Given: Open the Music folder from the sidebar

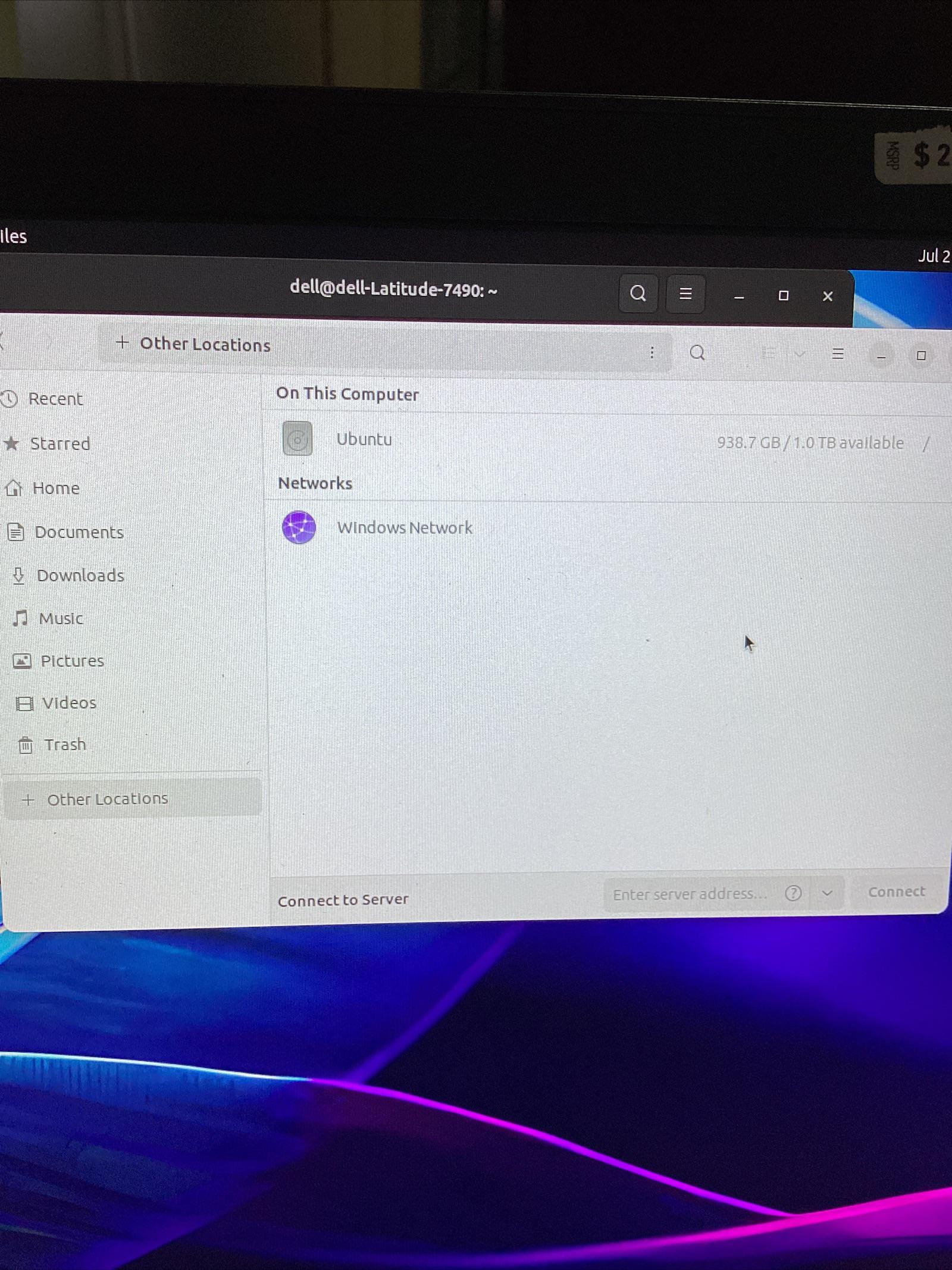Looking at the screenshot, I should (61, 618).
